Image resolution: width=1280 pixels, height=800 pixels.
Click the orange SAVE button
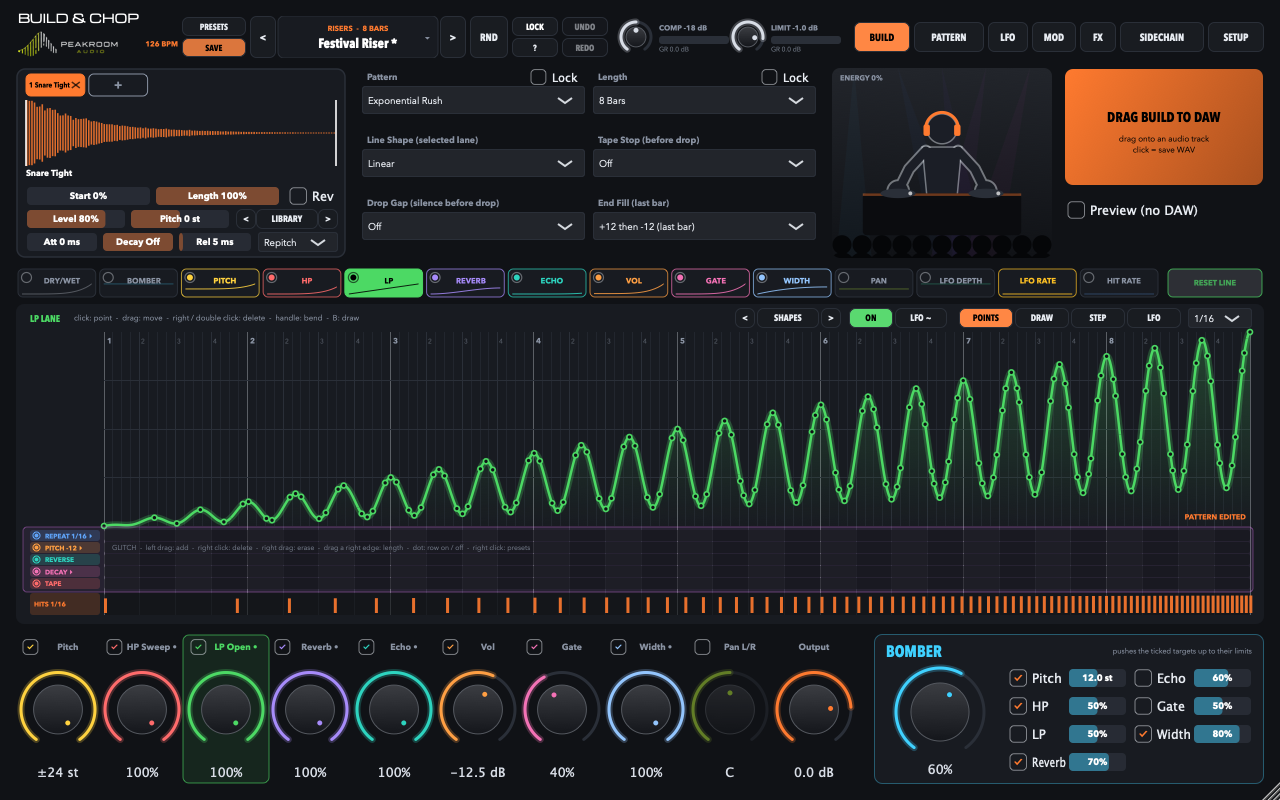point(213,47)
